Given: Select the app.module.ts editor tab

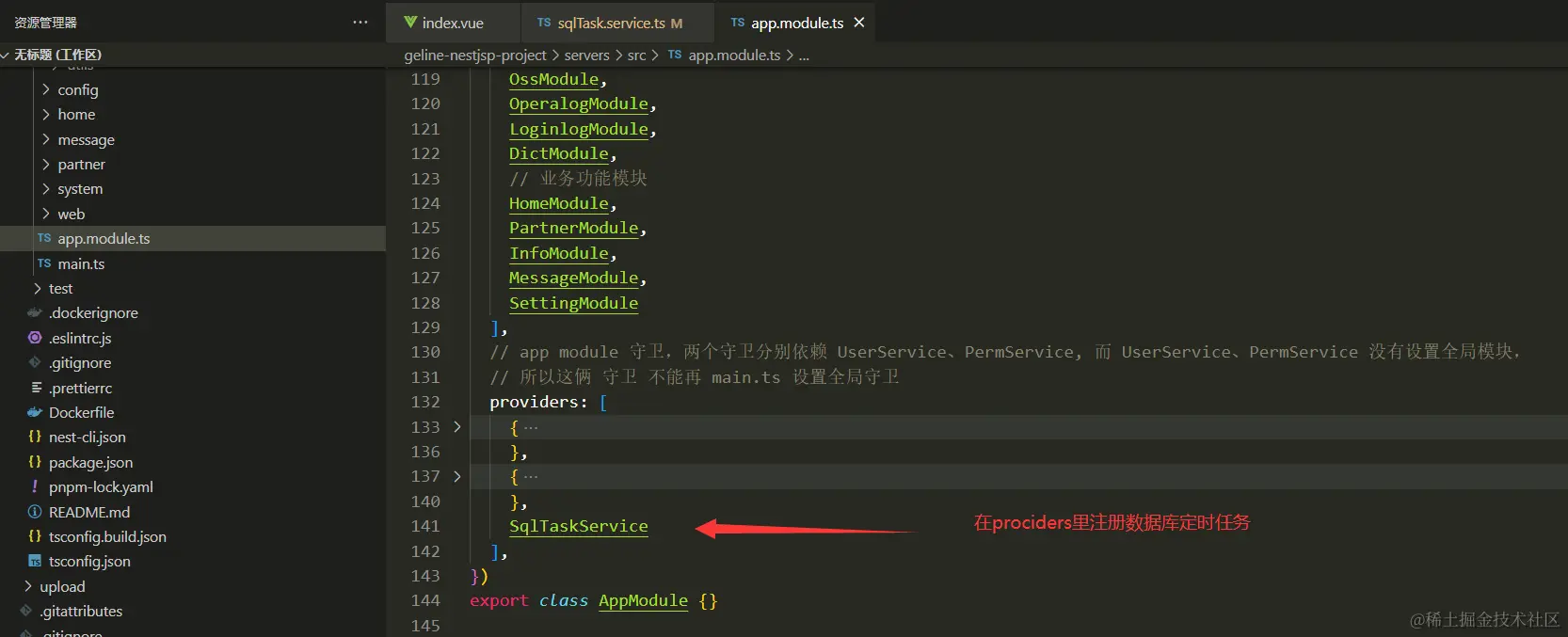Looking at the screenshot, I should tap(795, 23).
